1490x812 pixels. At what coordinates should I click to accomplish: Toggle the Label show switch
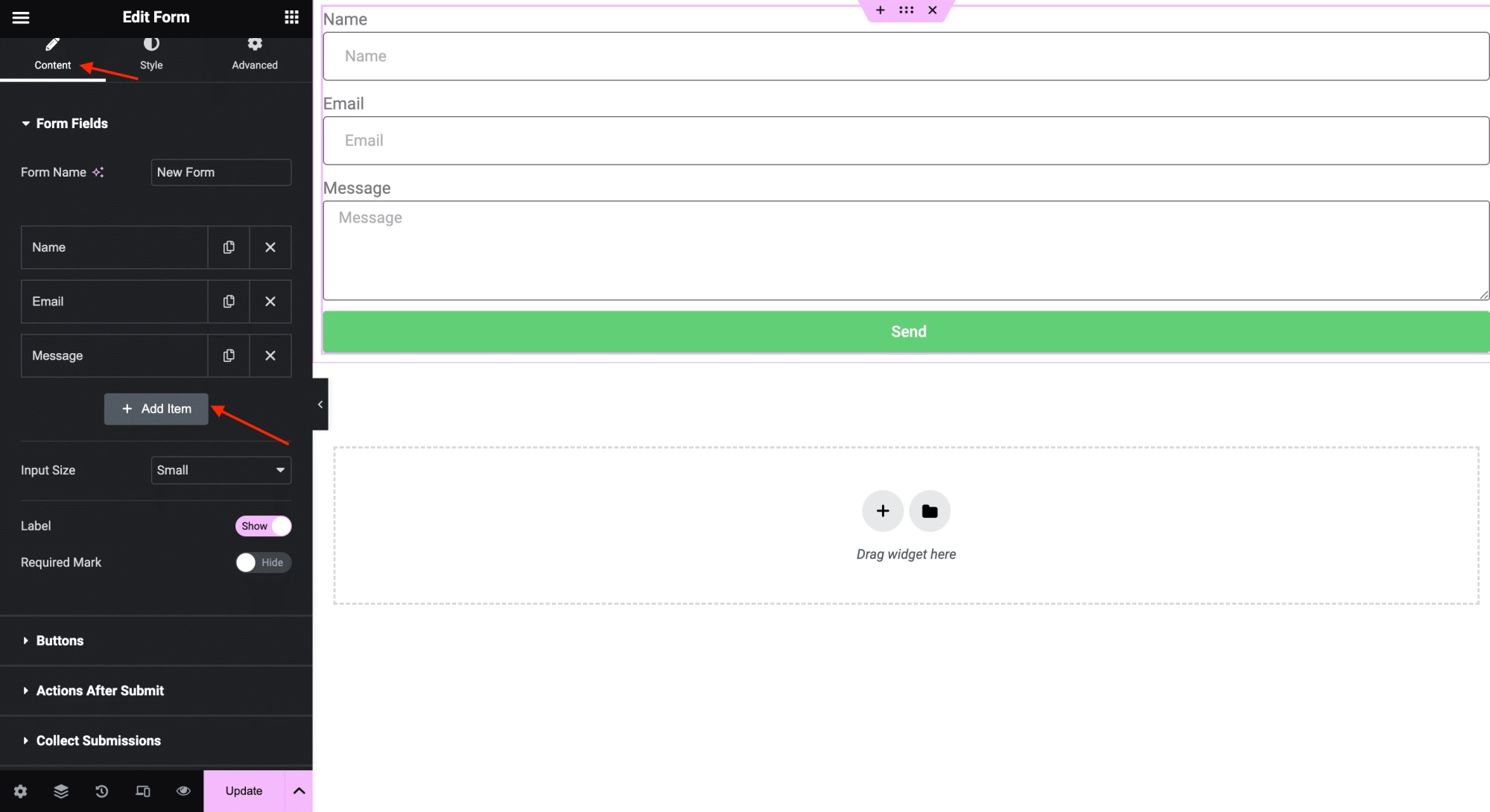pyautogui.click(x=263, y=526)
